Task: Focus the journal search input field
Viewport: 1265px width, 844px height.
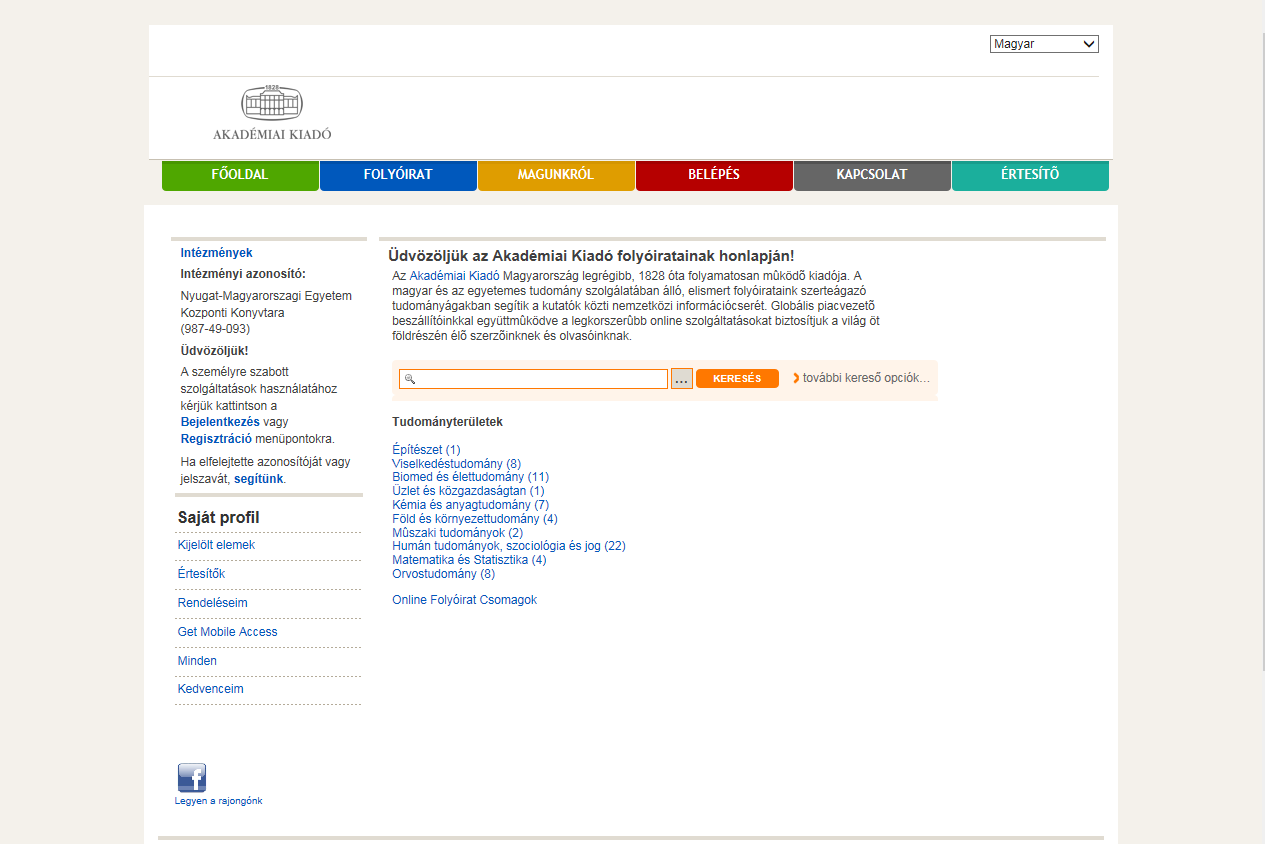Action: pos(533,379)
